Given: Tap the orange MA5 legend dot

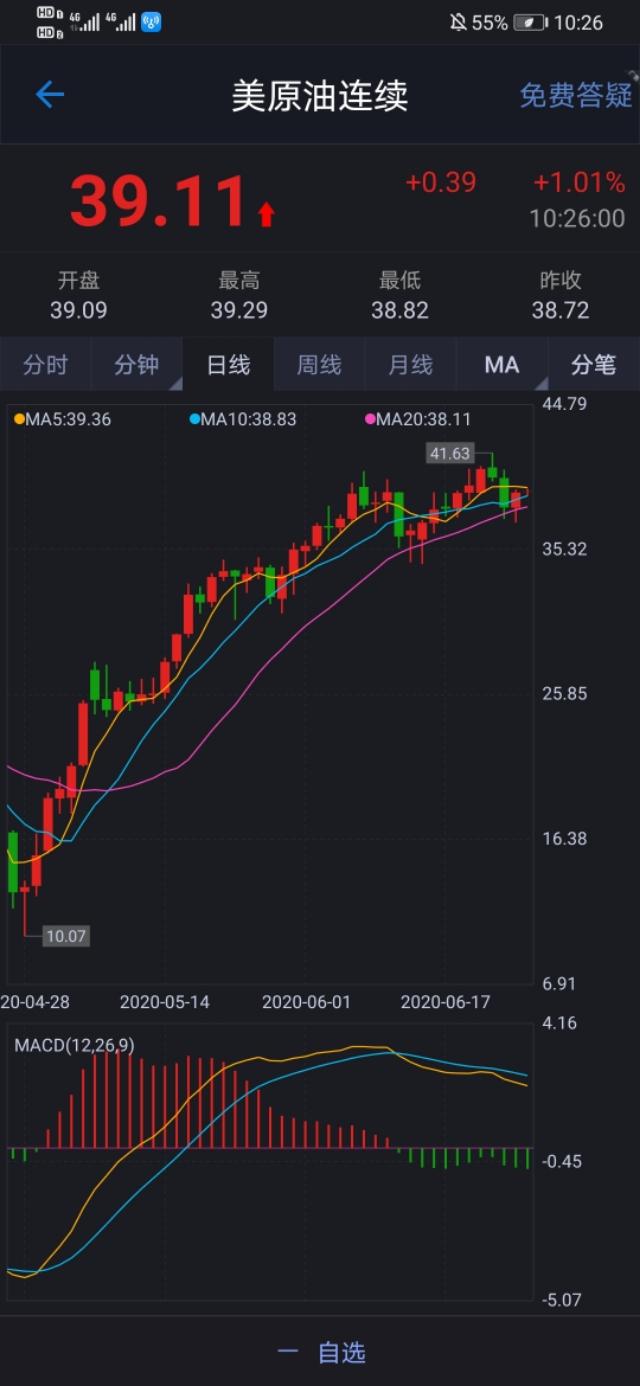Looking at the screenshot, I should point(19,420).
